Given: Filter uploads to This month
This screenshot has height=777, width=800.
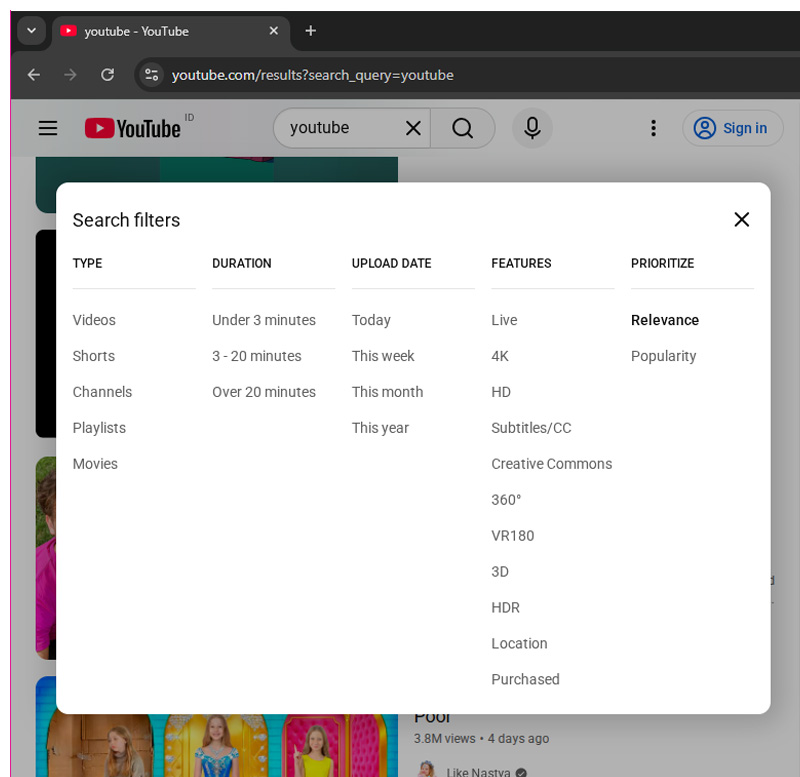Looking at the screenshot, I should click(387, 392).
